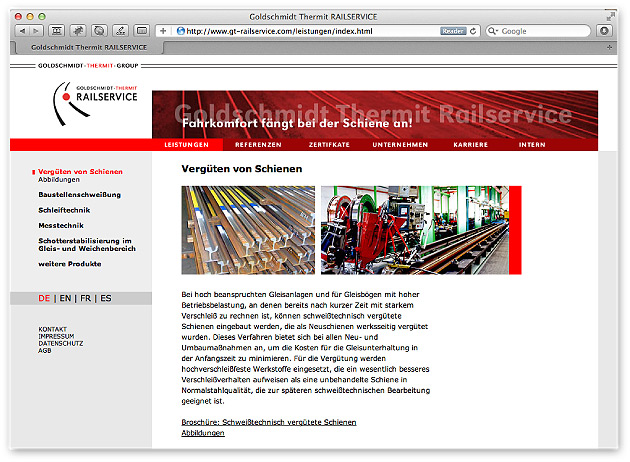This screenshot has width=630, height=462.
Task: Open the DATENSCHUTZ link
Action: pyautogui.click(x=61, y=343)
